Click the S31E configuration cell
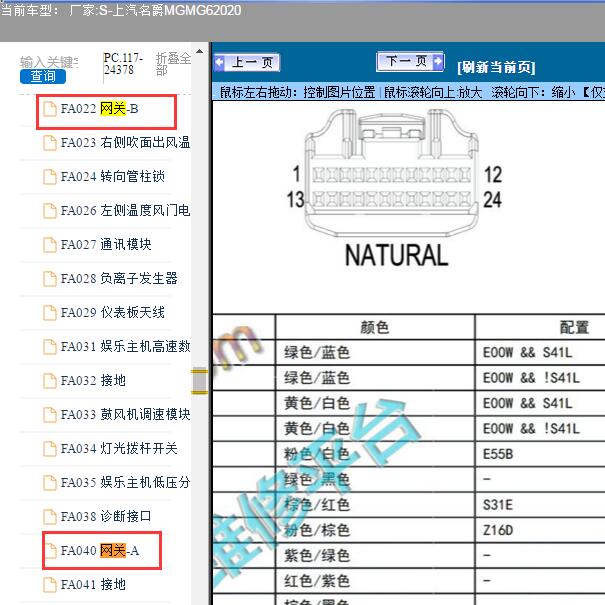The height and width of the screenshot is (605, 605). (540, 505)
